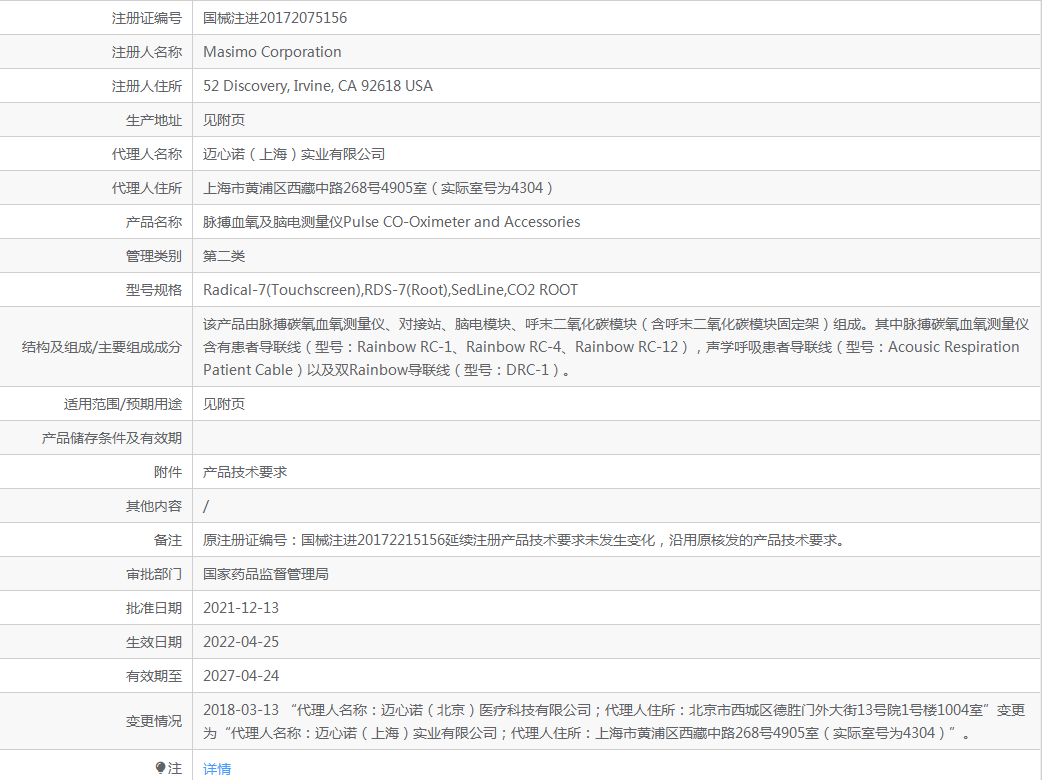
Task: Click the 注册人住所 label
Action: click(x=146, y=86)
